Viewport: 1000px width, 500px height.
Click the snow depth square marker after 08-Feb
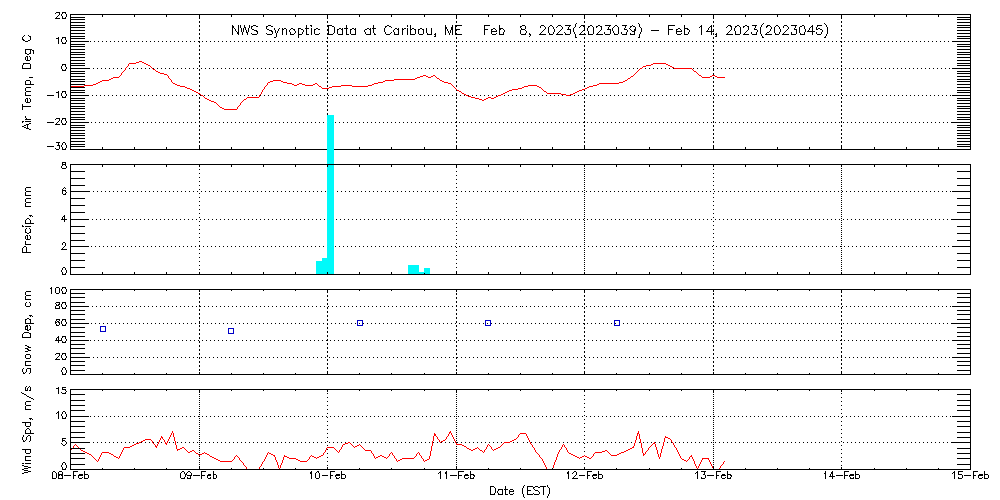click(103, 329)
